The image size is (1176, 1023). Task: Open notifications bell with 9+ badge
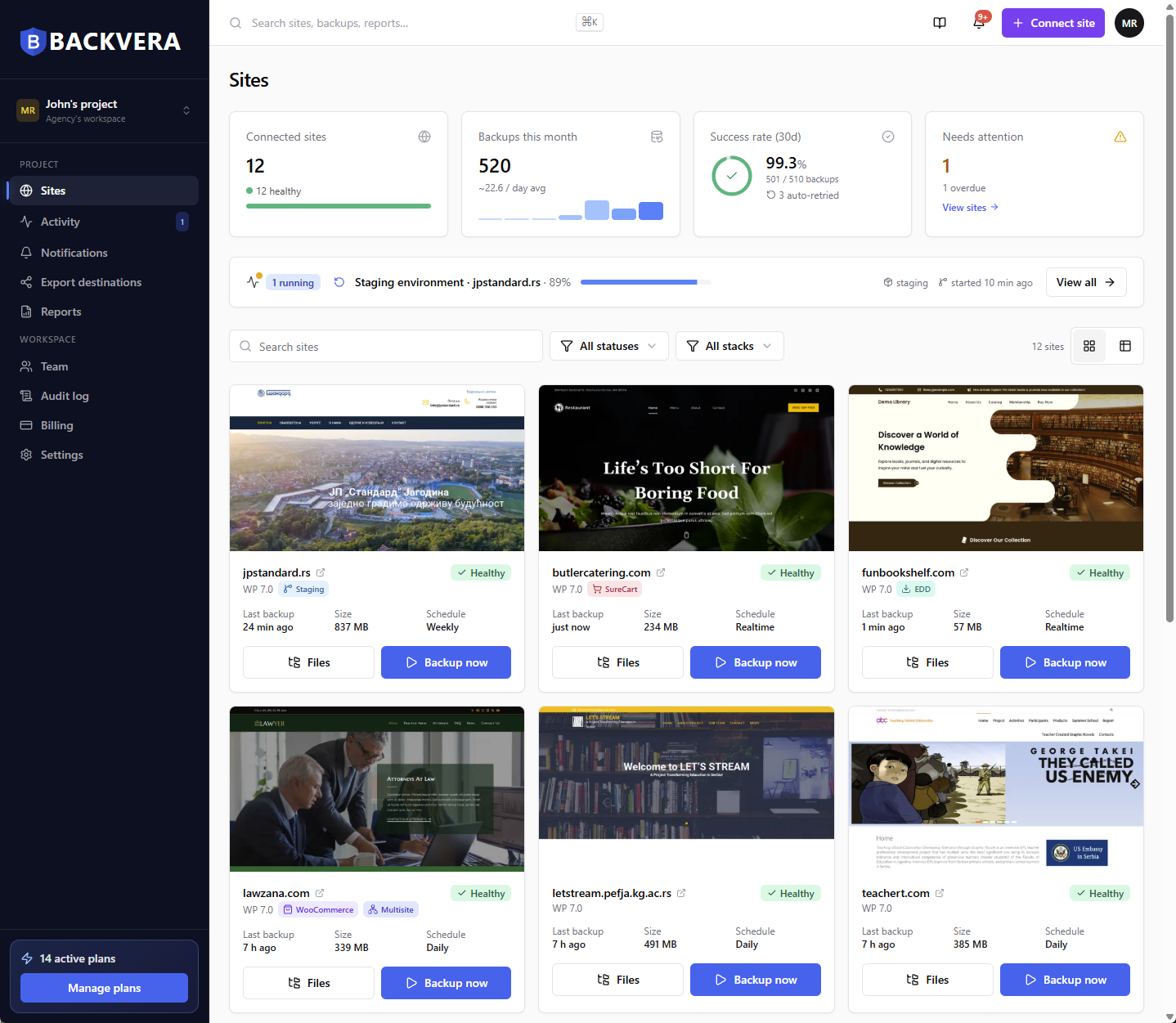point(979,22)
